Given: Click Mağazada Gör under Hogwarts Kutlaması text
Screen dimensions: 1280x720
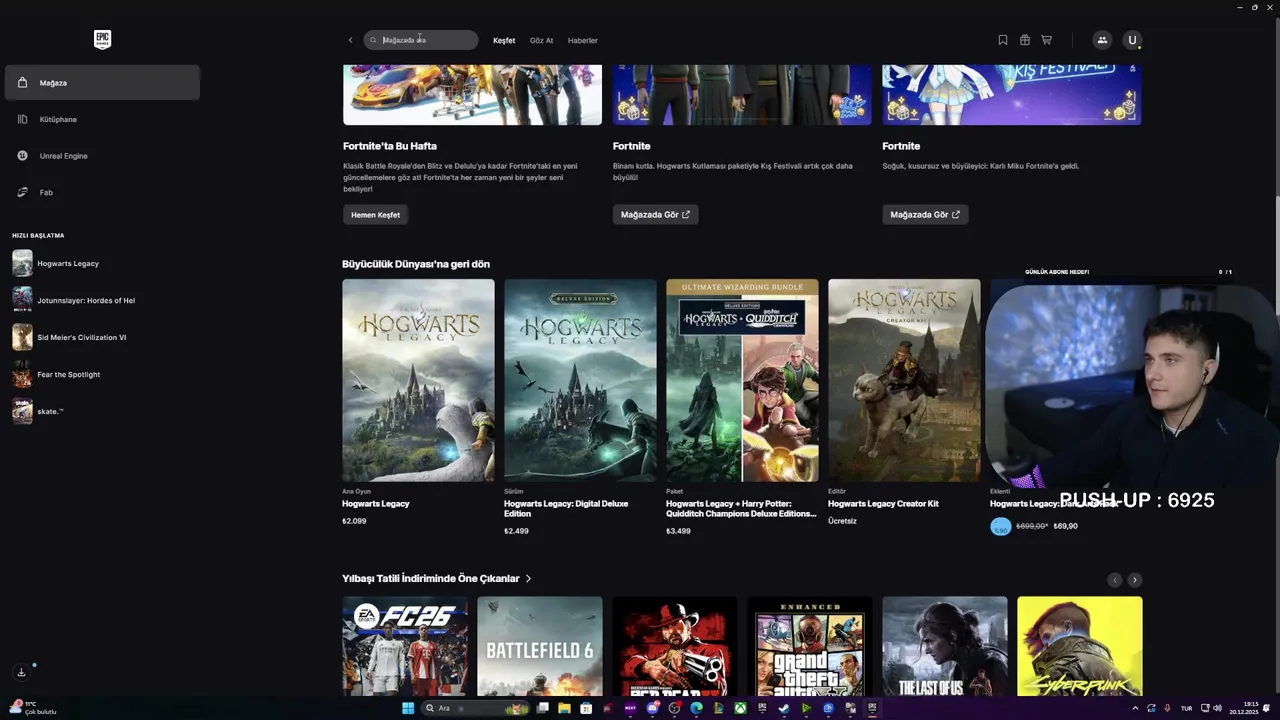Looking at the screenshot, I should [655, 215].
